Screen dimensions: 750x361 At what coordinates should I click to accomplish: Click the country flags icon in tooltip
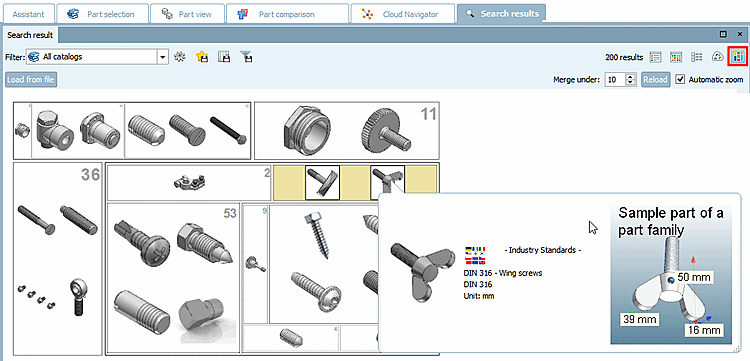click(x=475, y=256)
